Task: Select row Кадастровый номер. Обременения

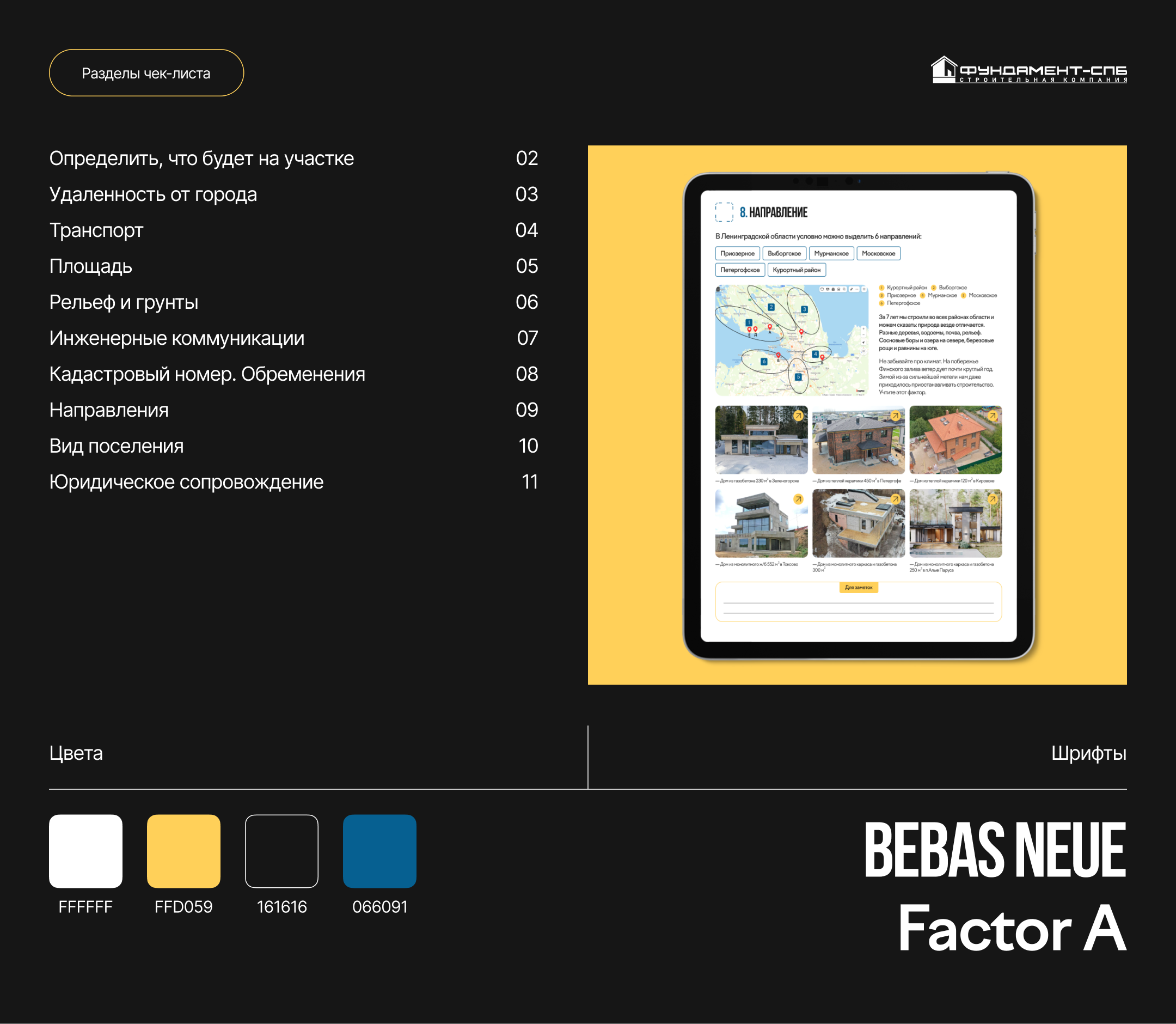Action: point(293,374)
